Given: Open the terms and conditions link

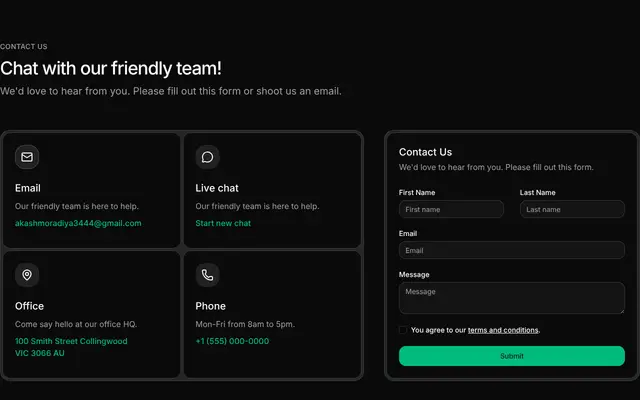Looking at the screenshot, I should click(x=503, y=330).
